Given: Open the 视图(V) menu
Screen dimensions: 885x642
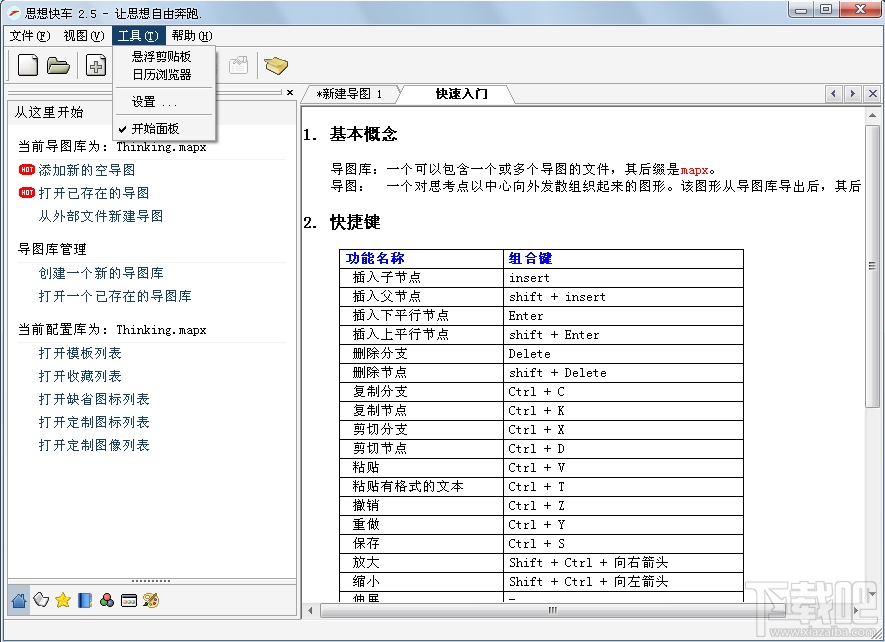Looking at the screenshot, I should point(84,36).
